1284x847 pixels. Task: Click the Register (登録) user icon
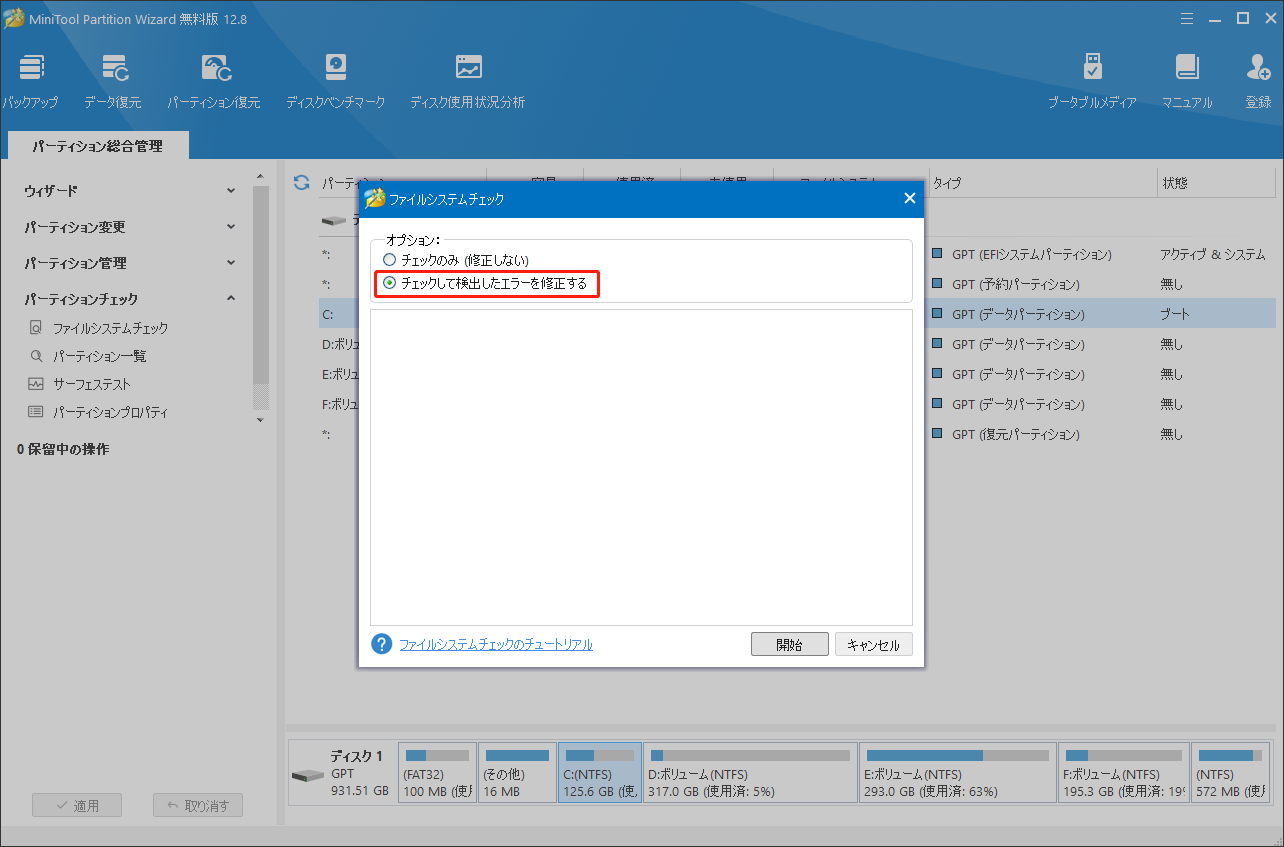pos(1258,68)
